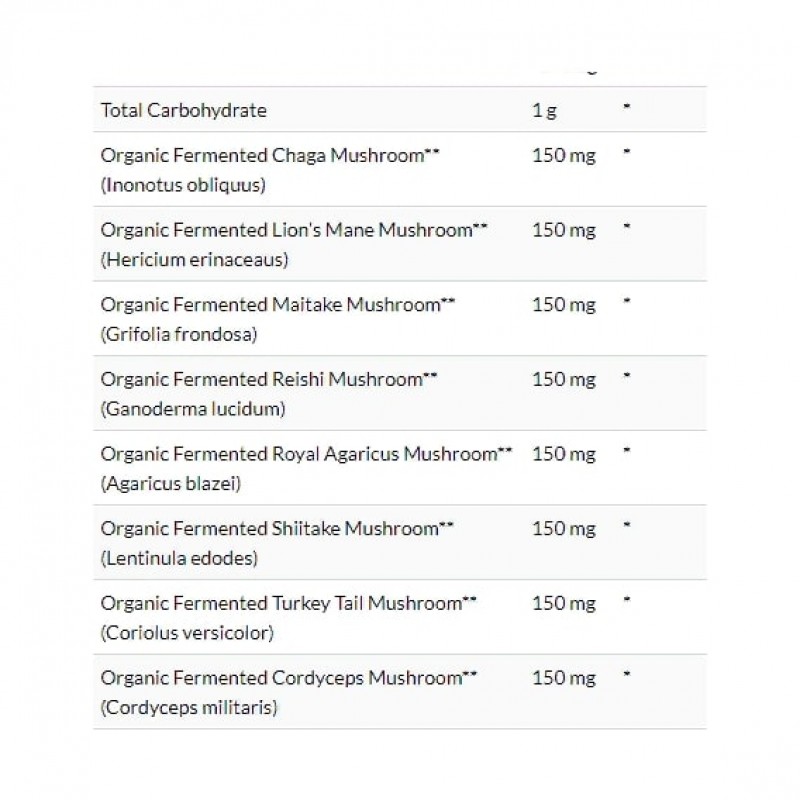
Task: Click the Coriolus versicolor scientific name
Action: pos(187,634)
